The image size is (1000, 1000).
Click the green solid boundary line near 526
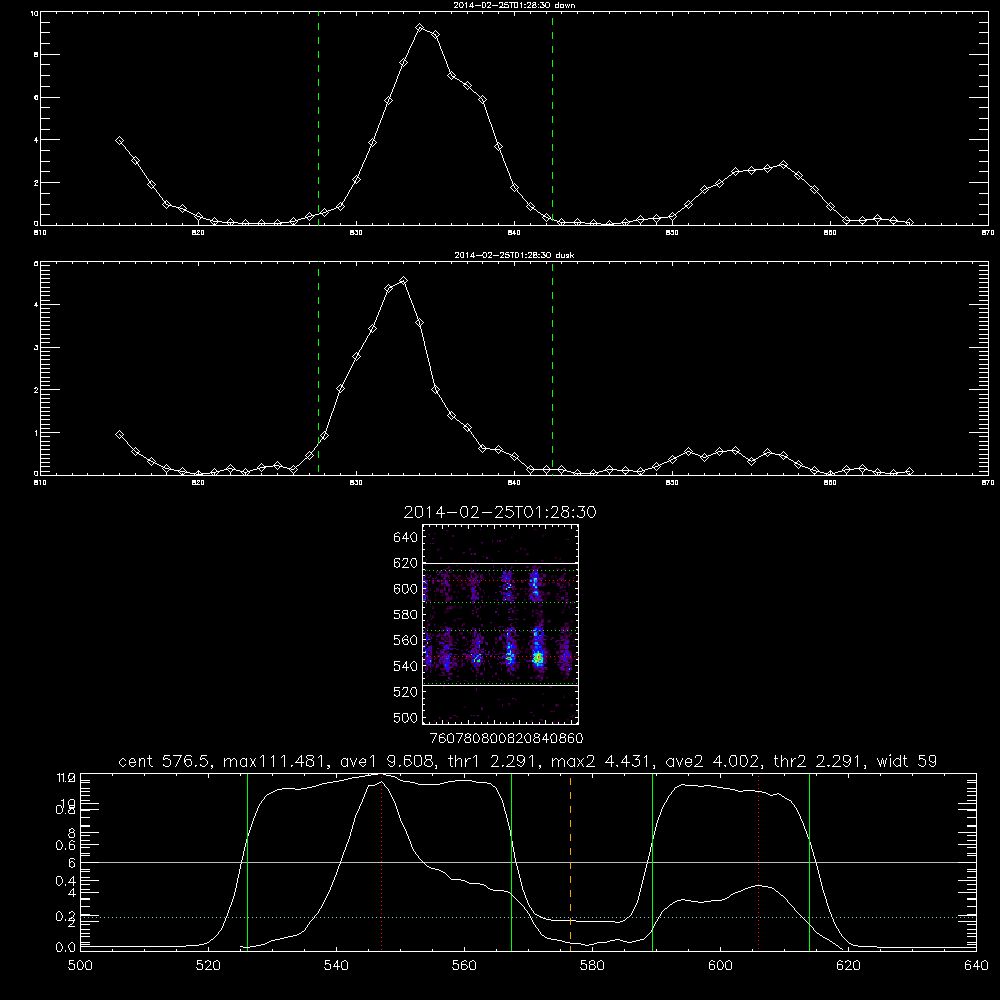pos(247,861)
